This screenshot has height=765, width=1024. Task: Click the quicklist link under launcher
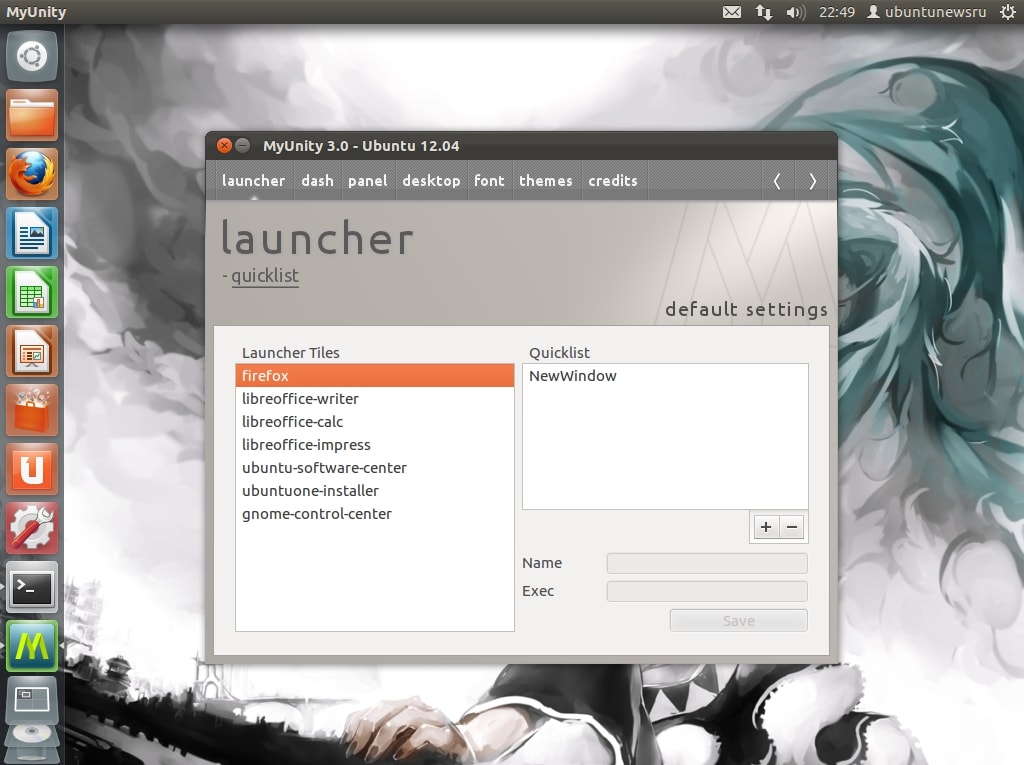[x=265, y=276]
